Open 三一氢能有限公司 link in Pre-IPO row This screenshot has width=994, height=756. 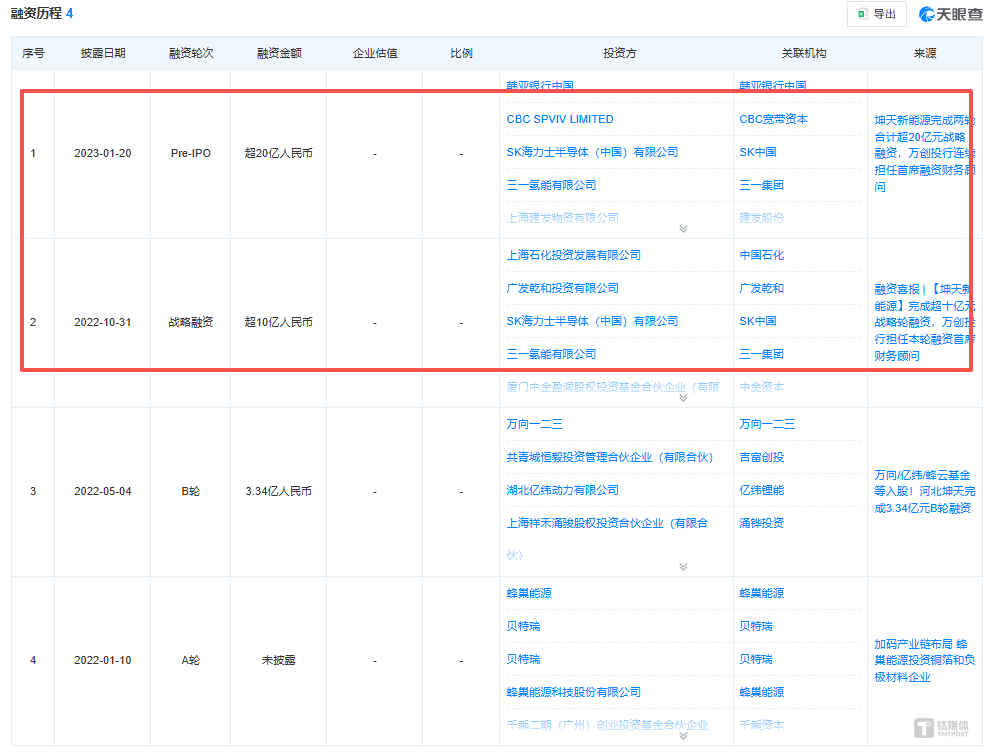pyautogui.click(x=551, y=185)
